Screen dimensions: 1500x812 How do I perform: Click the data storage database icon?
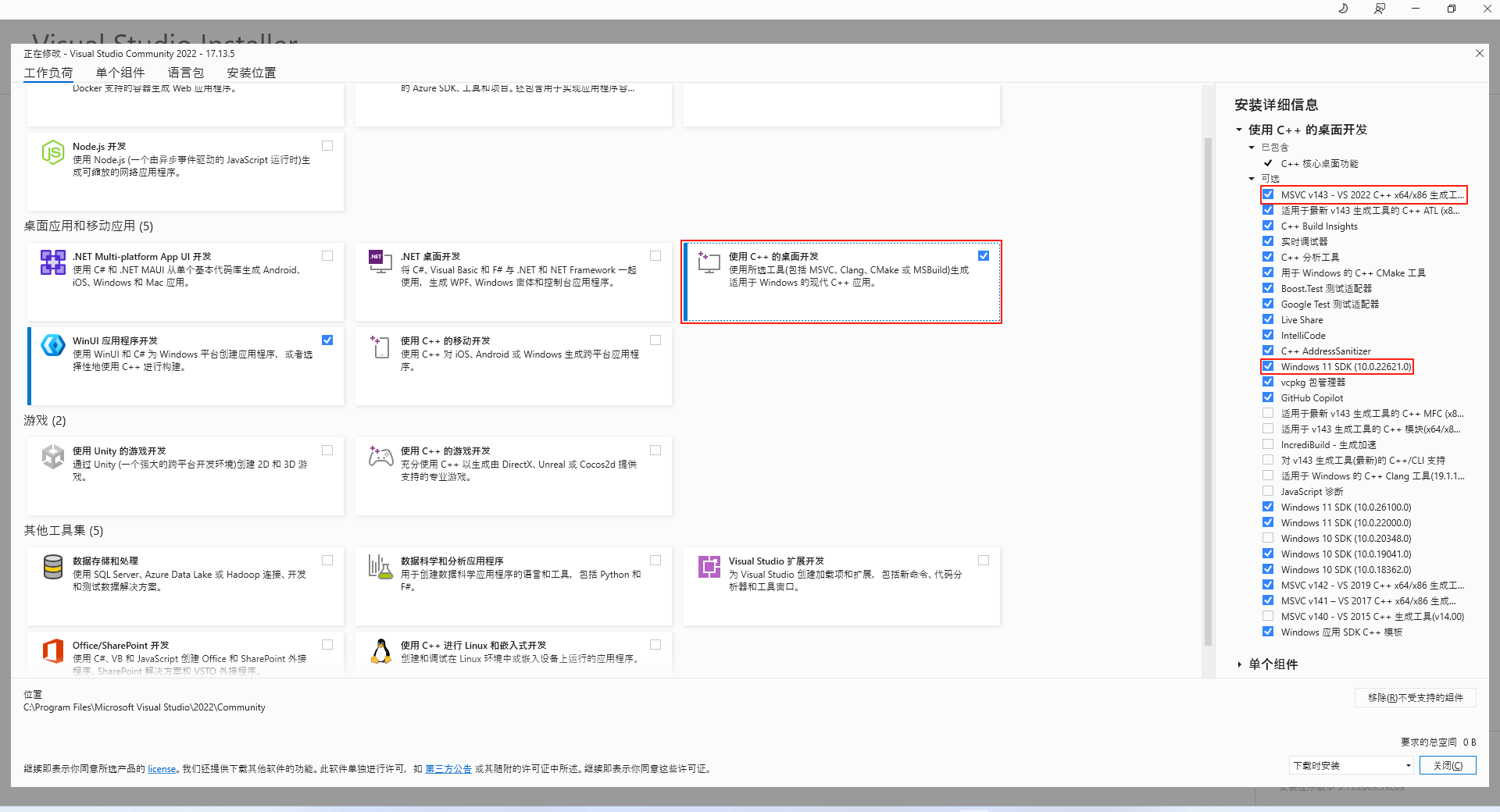pyautogui.click(x=52, y=567)
